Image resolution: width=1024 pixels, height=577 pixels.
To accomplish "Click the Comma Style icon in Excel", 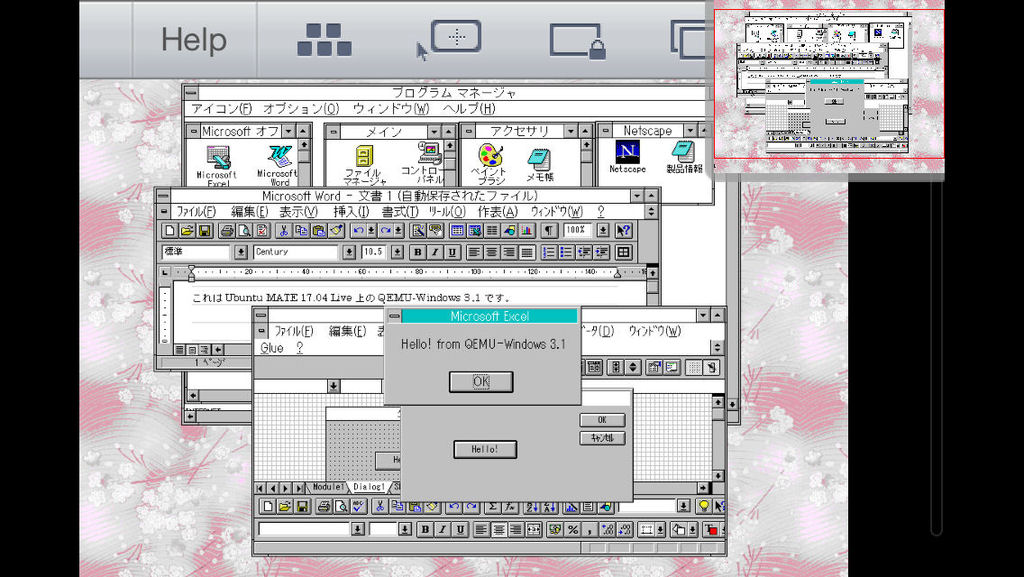I will tap(590, 529).
